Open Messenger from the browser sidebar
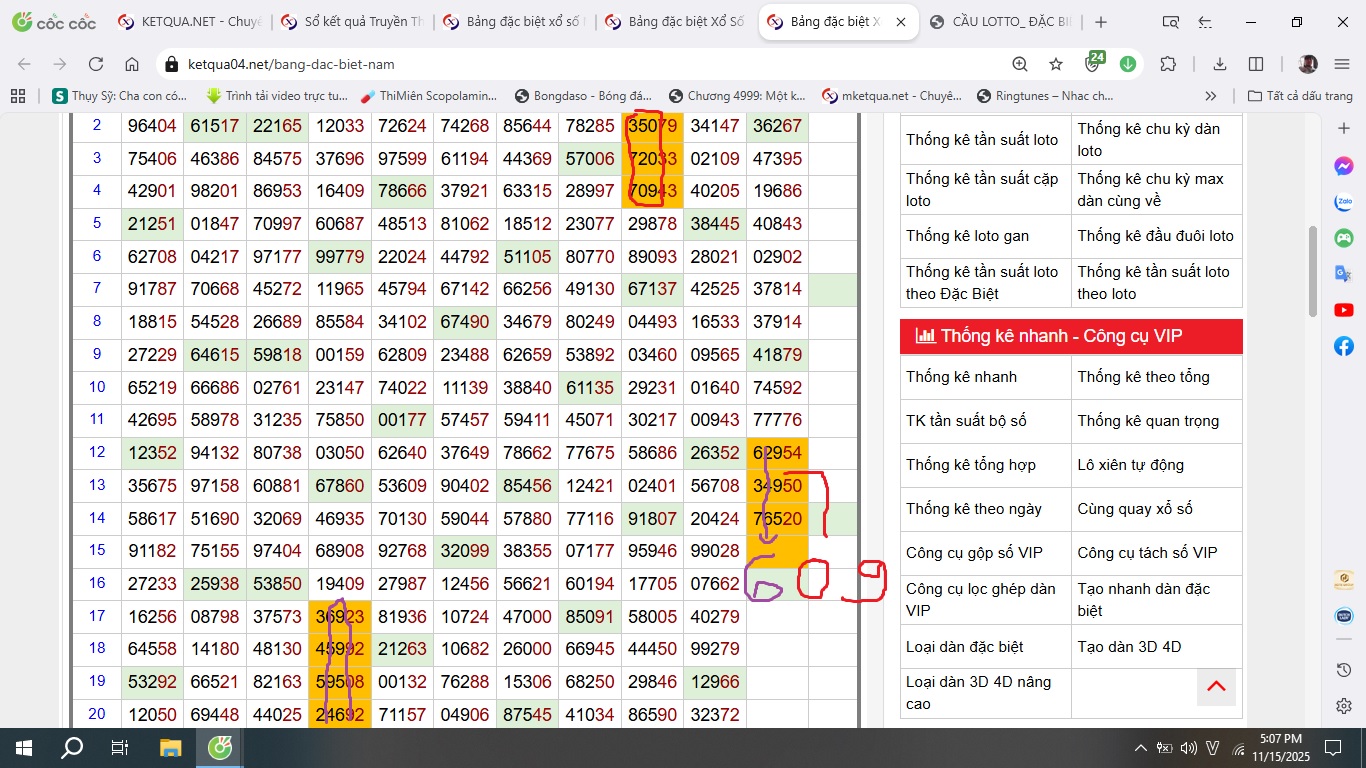1366x768 pixels. tap(1344, 166)
